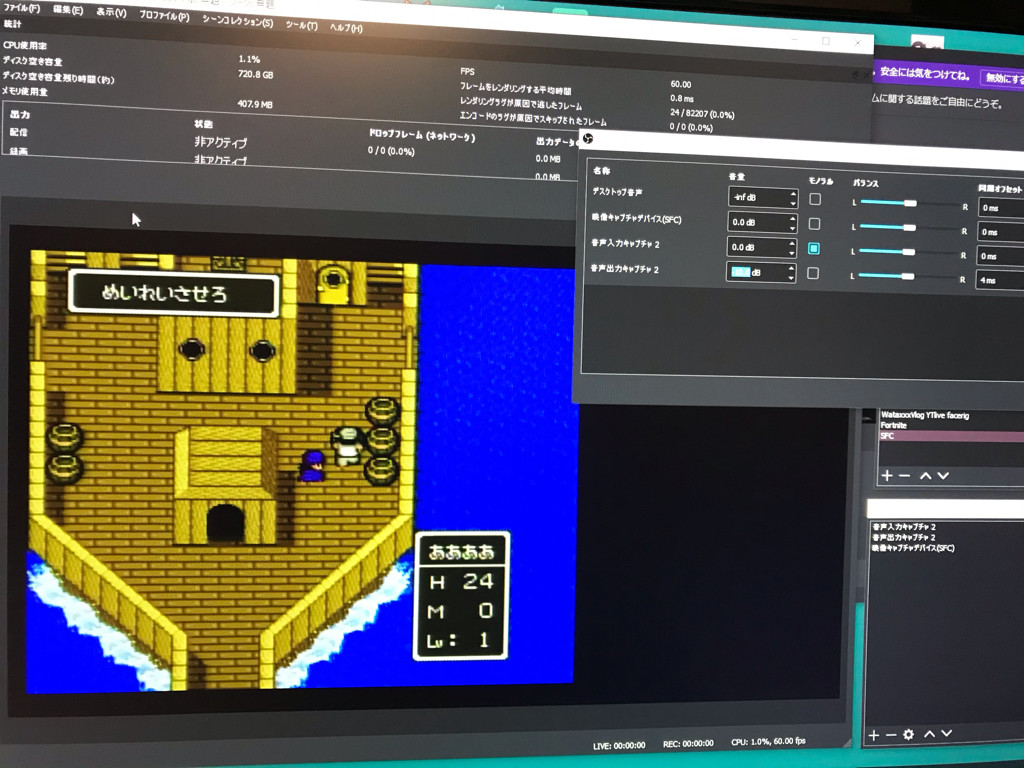The height and width of the screenshot is (768, 1024).
Task: Adjust the デスクトップ音声 balance slider
Action: (909, 203)
